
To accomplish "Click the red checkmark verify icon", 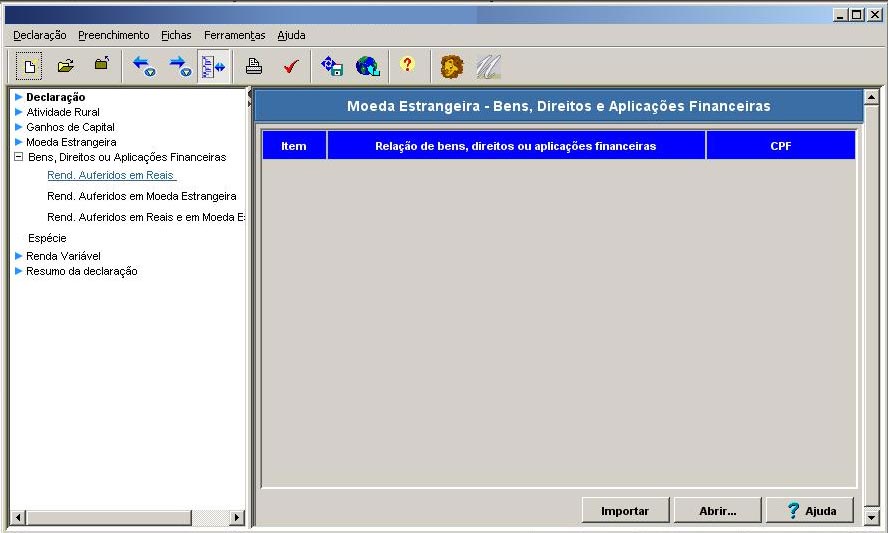I will coord(290,67).
